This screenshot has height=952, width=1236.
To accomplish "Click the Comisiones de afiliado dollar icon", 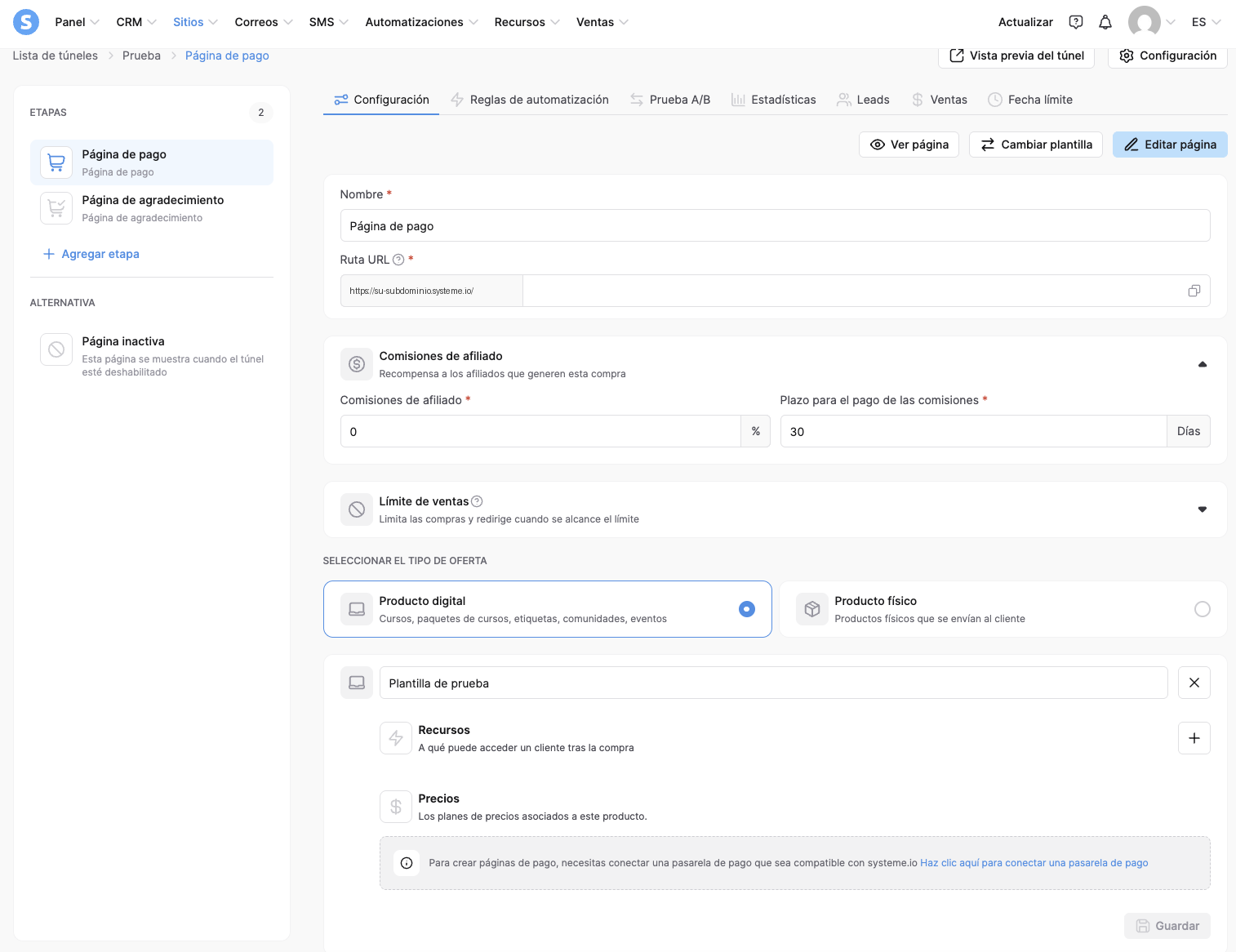I will pos(357,364).
